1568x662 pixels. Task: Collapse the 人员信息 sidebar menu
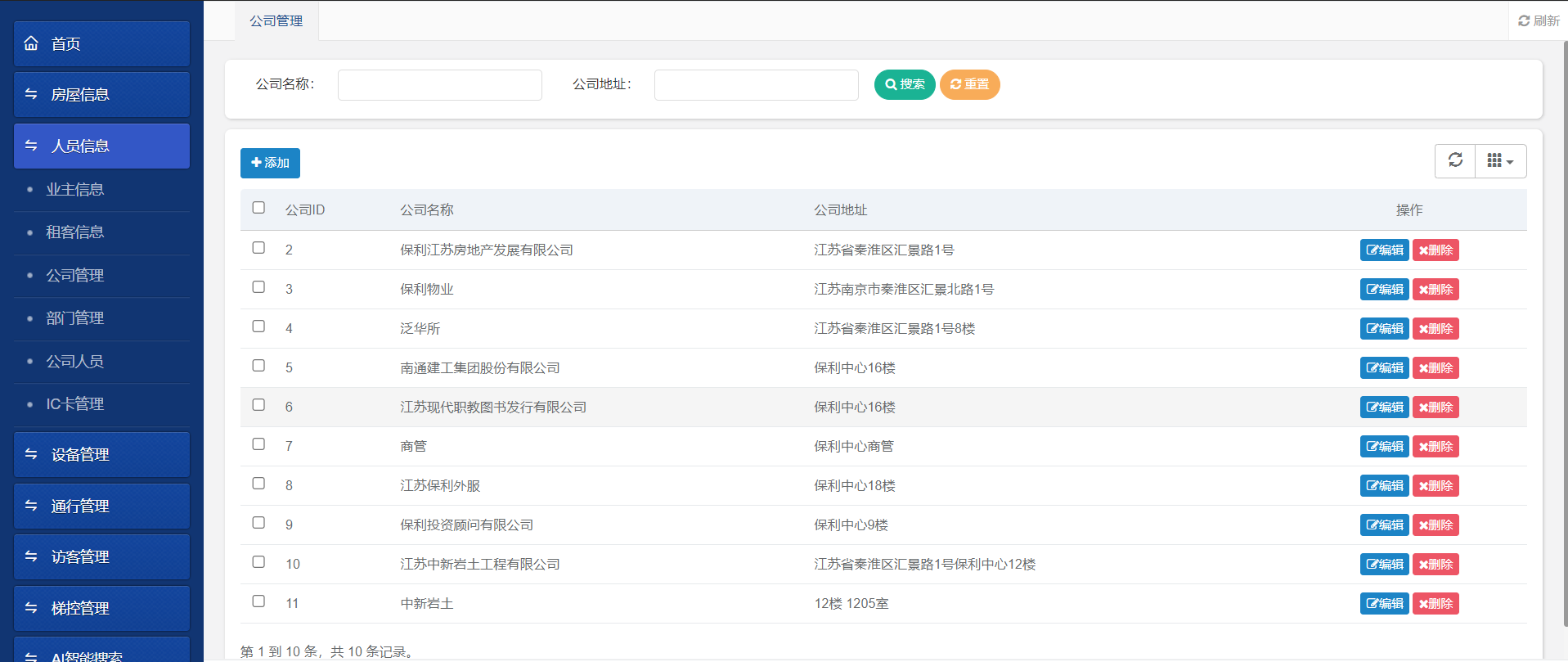(x=101, y=146)
